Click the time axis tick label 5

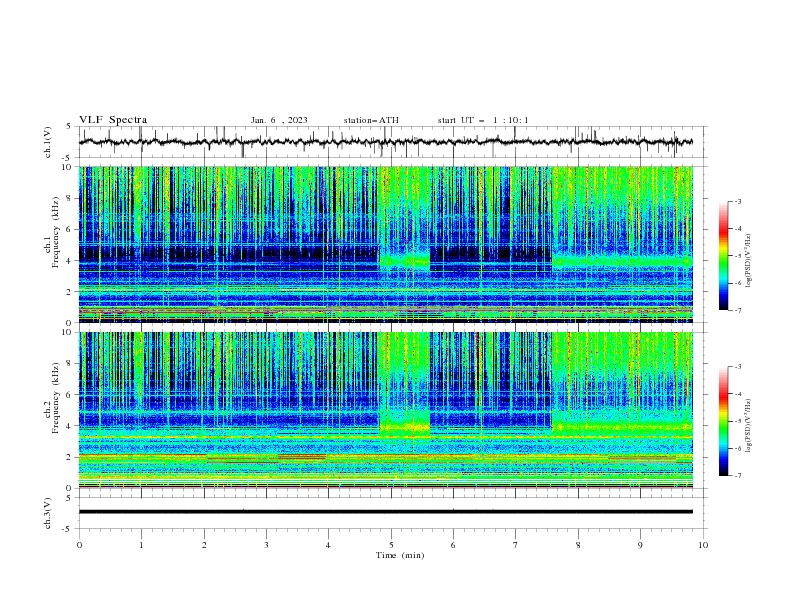[x=391, y=545]
